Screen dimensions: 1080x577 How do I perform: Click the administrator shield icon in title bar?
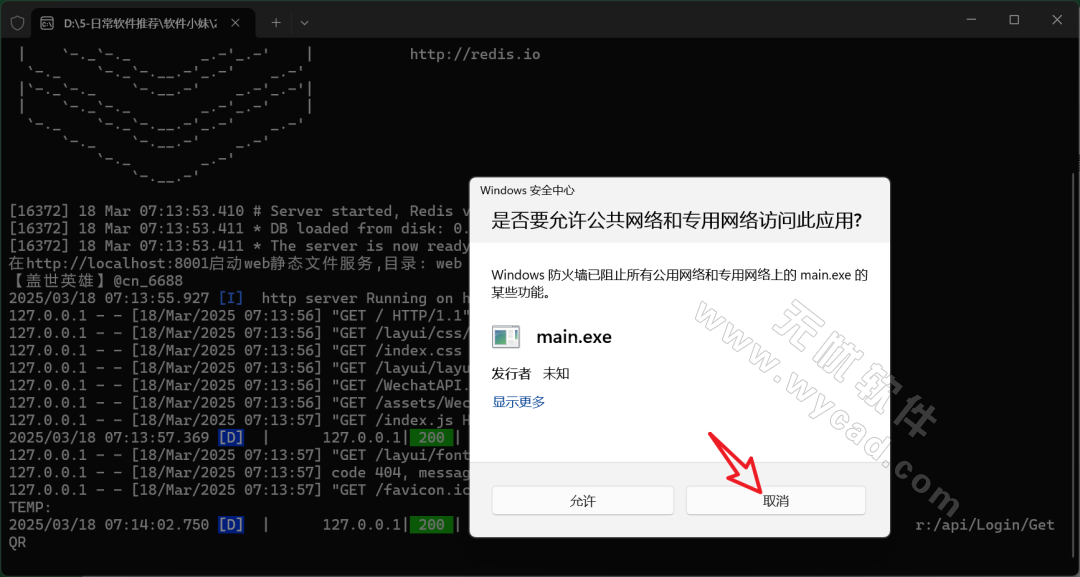pos(17,22)
